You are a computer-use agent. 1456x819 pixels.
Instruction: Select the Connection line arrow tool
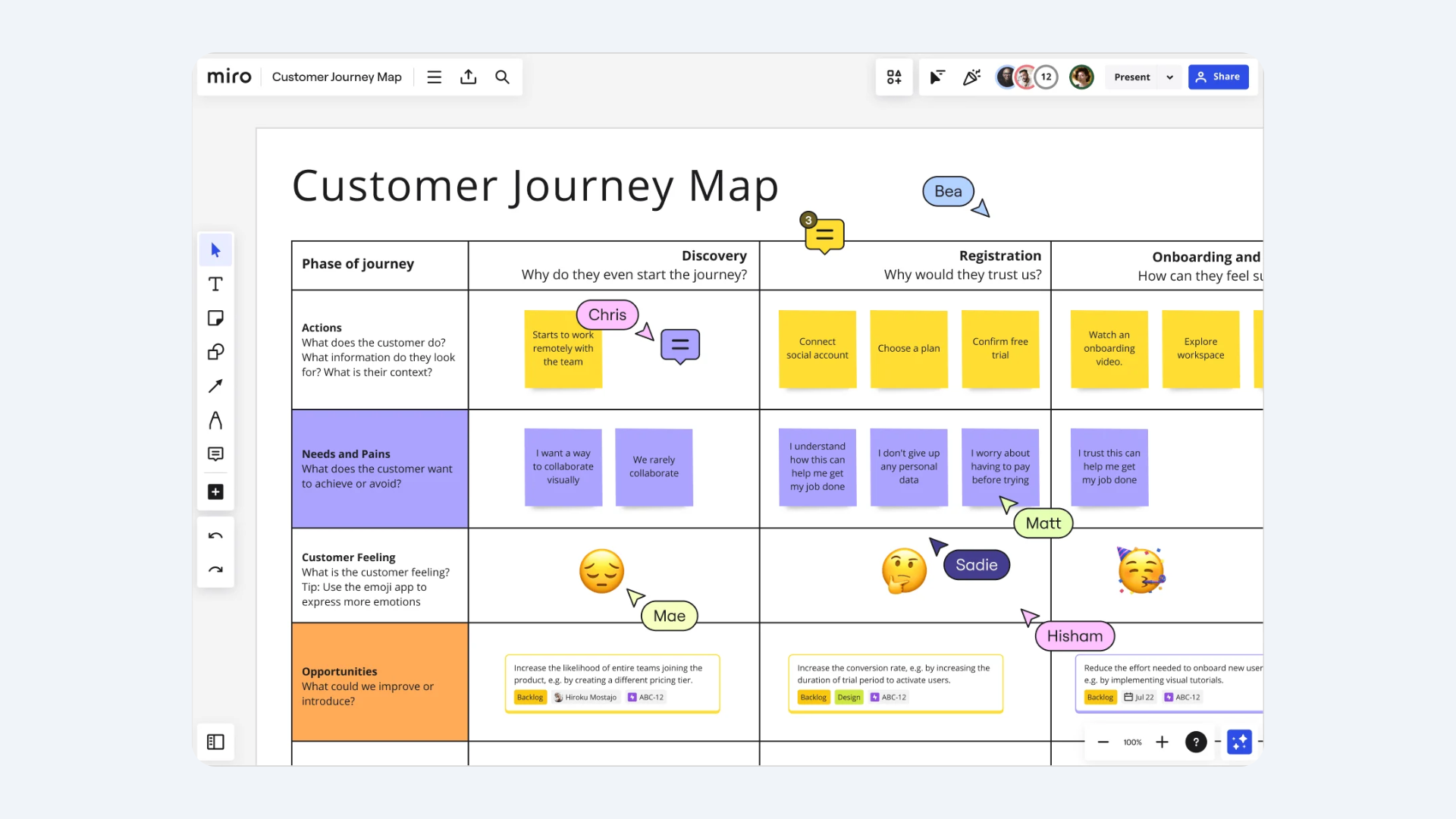point(215,386)
